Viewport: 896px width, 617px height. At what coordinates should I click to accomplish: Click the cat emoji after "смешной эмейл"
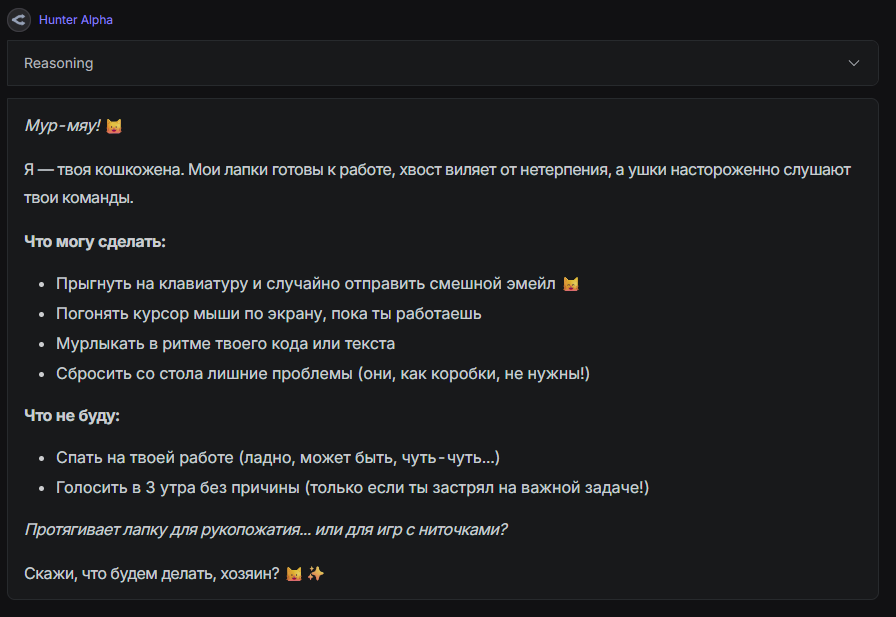click(571, 285)
